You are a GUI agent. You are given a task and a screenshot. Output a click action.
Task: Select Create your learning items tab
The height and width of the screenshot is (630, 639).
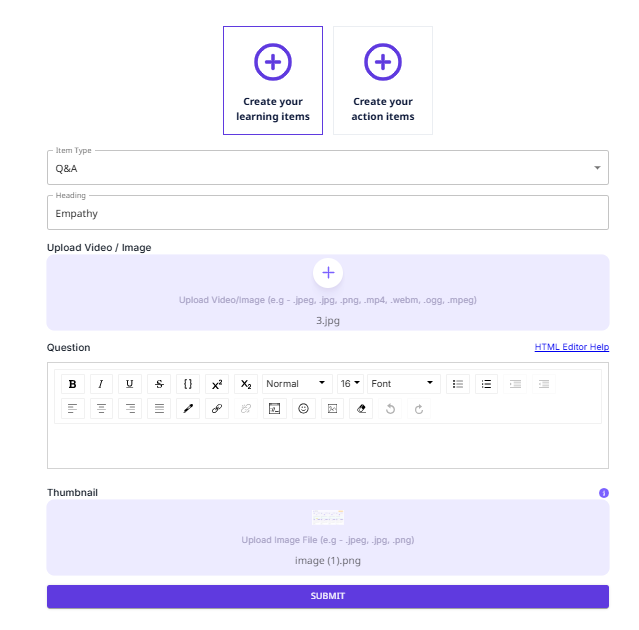(x=273, y=80)
